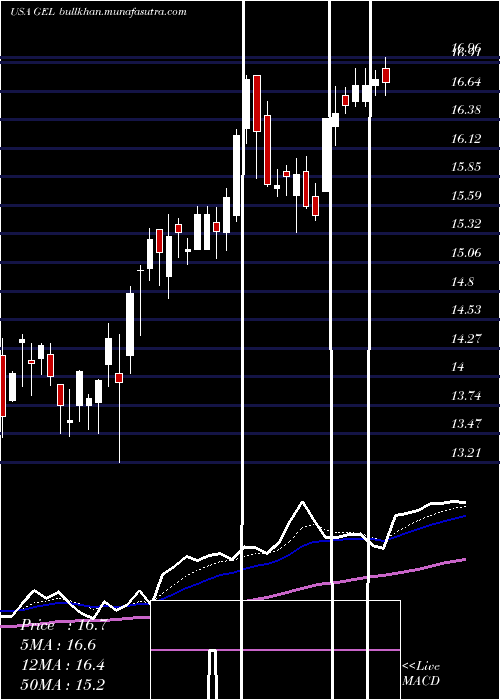
Task: Click the 15.85 price axis label
Action: pyautogui.click(x=466, y=167)
